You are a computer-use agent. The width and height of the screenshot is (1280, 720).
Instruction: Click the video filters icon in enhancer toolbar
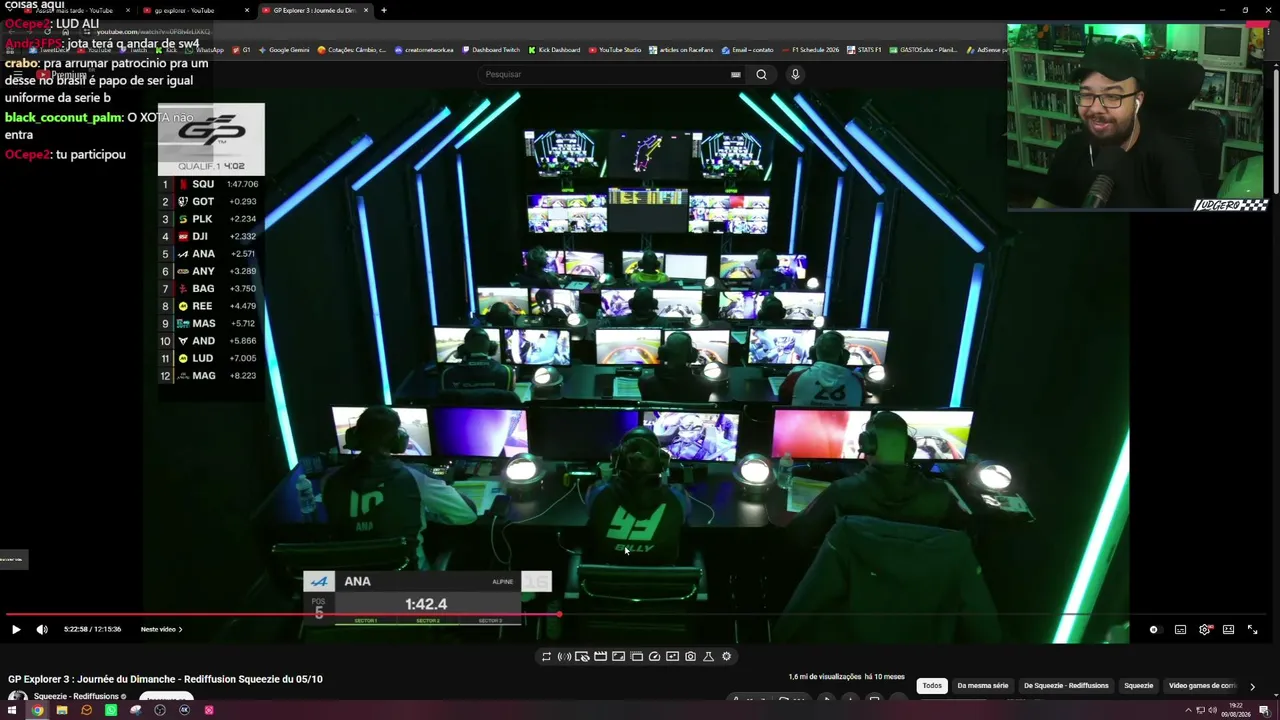point(672,656)
